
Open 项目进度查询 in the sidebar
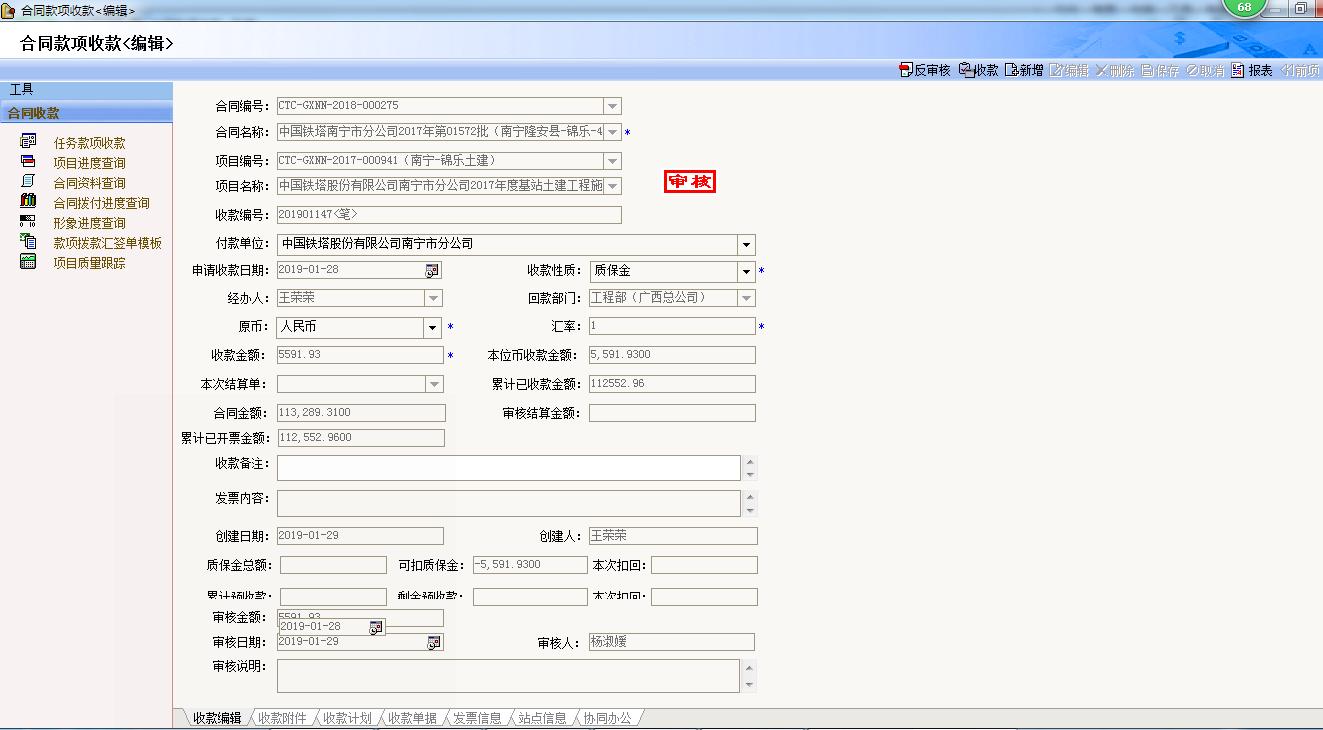point(89,163)
